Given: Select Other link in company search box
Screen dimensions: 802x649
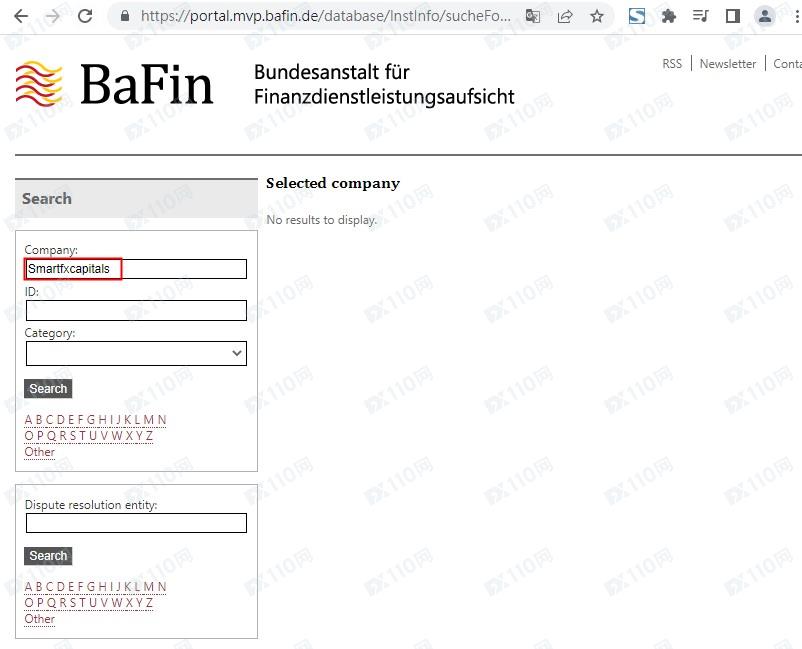Looking at the screenshot, I should click(40, 452).
